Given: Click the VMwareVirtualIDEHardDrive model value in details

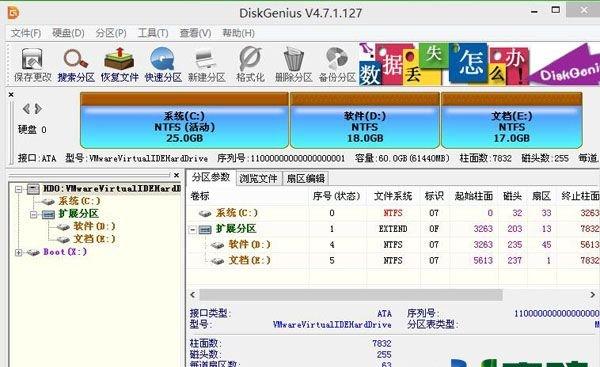Looking at the screenshot, I should pyautogui.click(x=332, y=325).
